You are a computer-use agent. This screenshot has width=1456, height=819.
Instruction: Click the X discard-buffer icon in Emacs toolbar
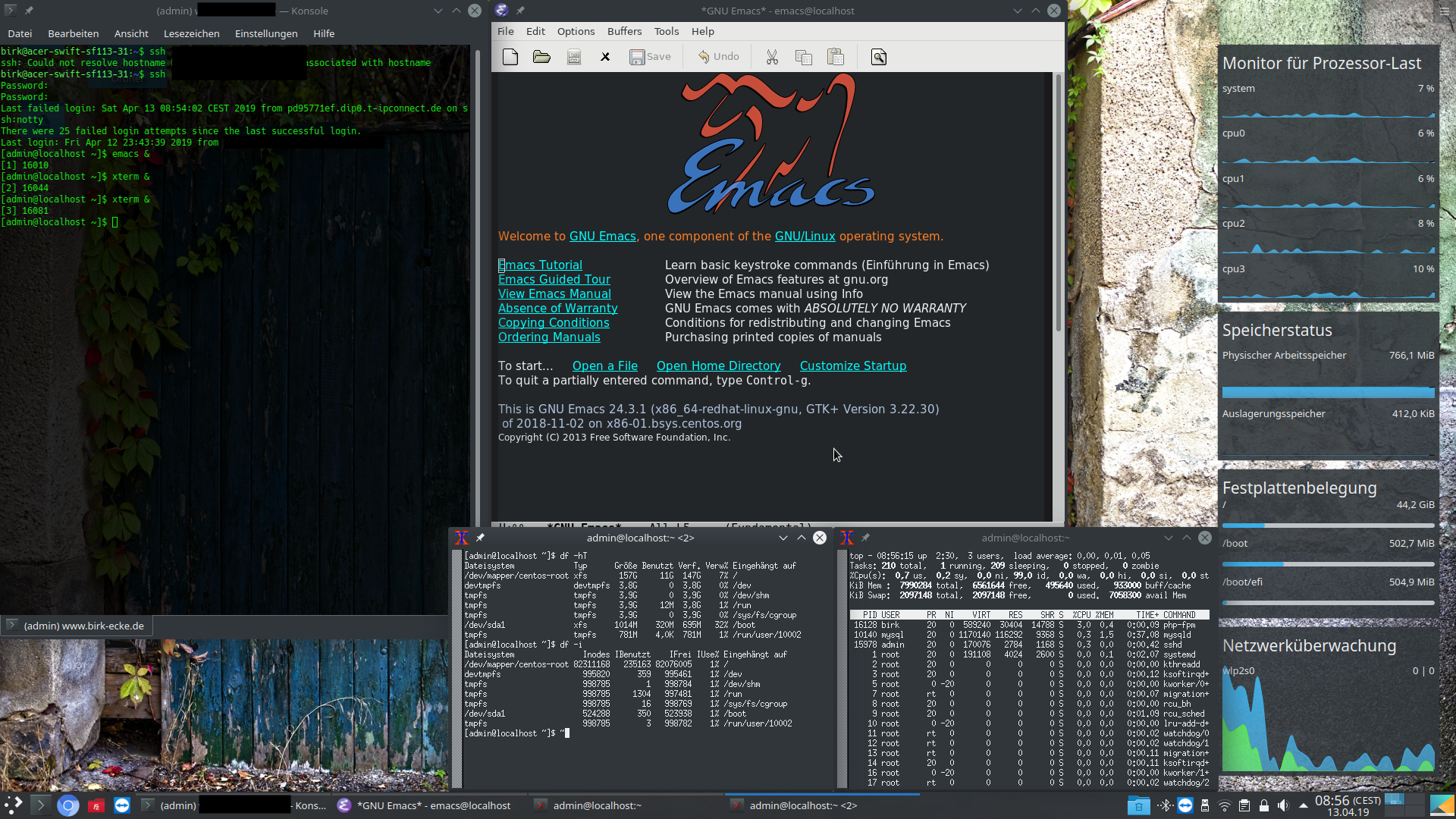(x=605, y=57)
